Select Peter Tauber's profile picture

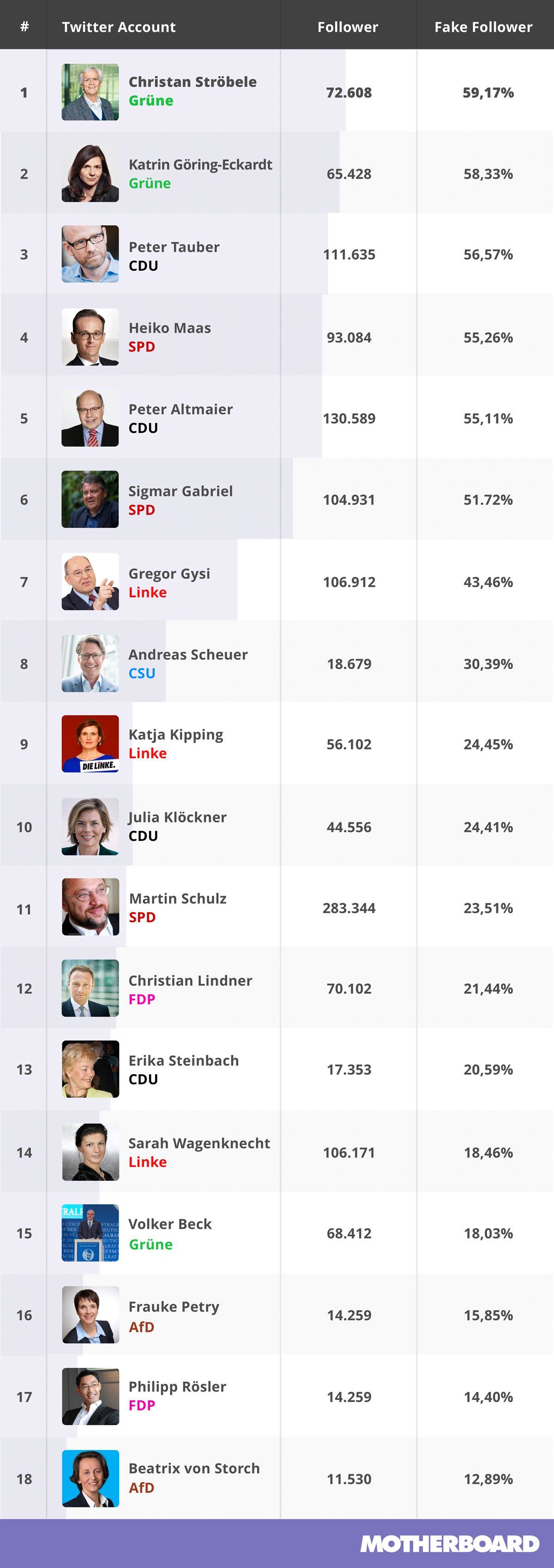coord(90,254)
